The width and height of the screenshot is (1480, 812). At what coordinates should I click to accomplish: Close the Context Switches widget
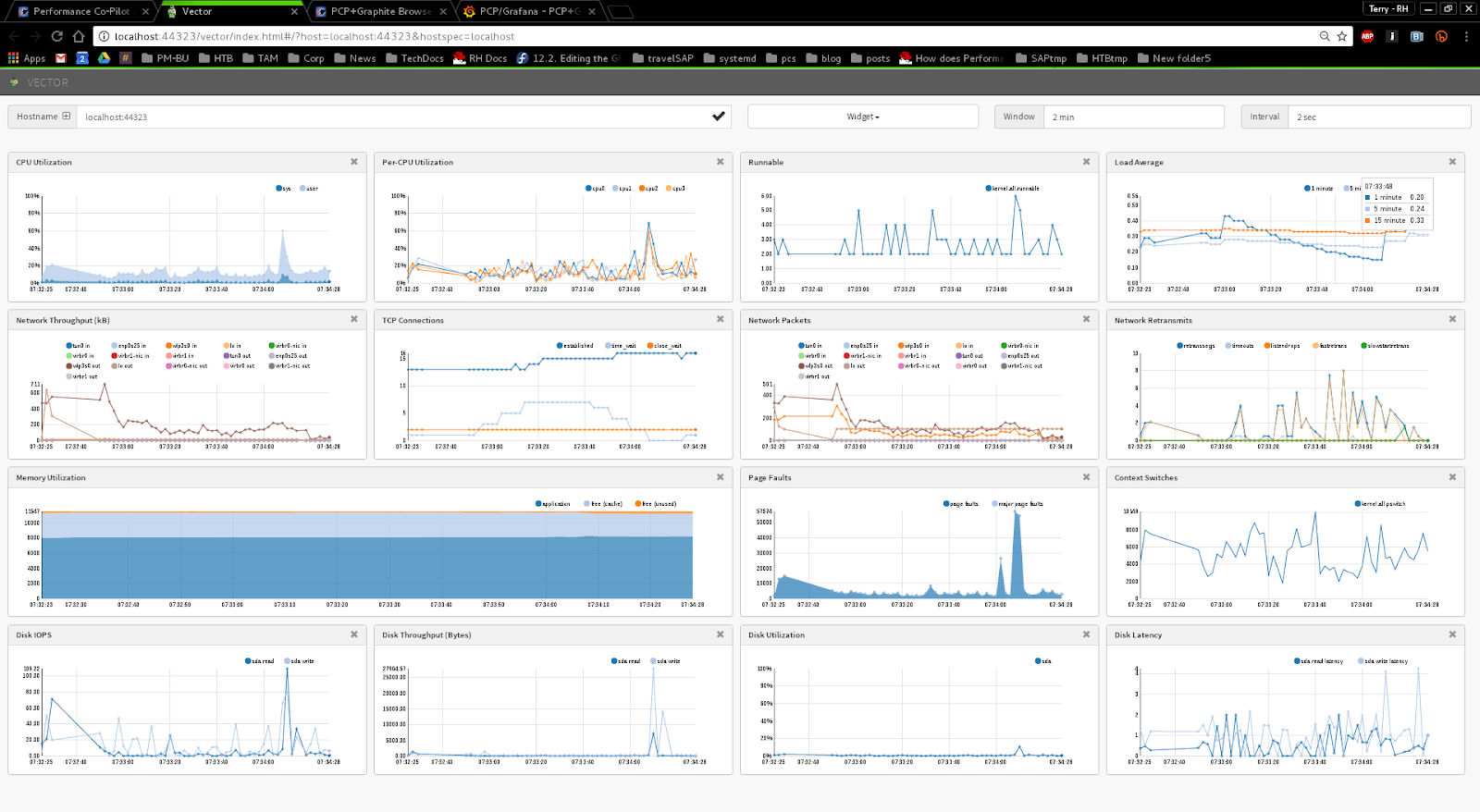pos(1453,477)
